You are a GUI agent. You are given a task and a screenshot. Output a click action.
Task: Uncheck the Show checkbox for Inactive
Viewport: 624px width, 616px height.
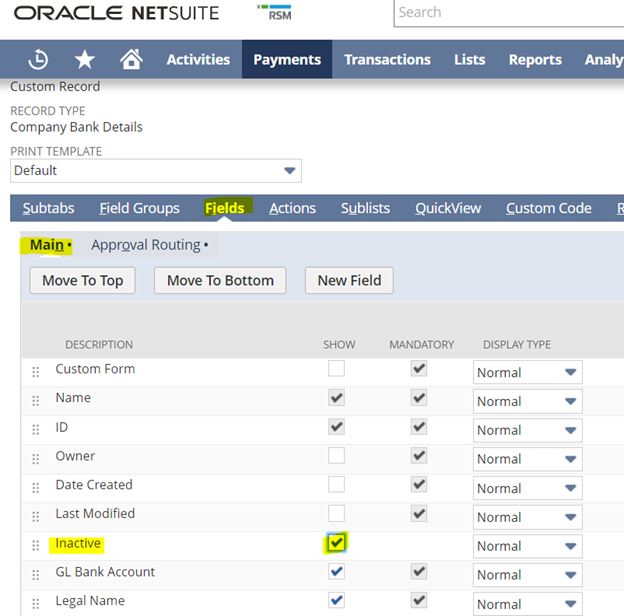pyautogui.click(x=337, y=543)
